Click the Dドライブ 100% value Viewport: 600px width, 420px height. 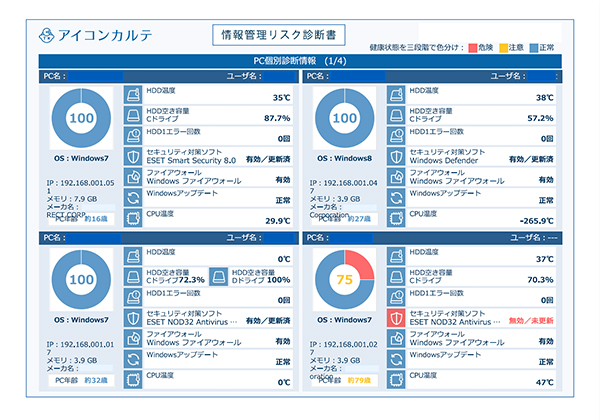pyautogui.click(x=279, y=280)
